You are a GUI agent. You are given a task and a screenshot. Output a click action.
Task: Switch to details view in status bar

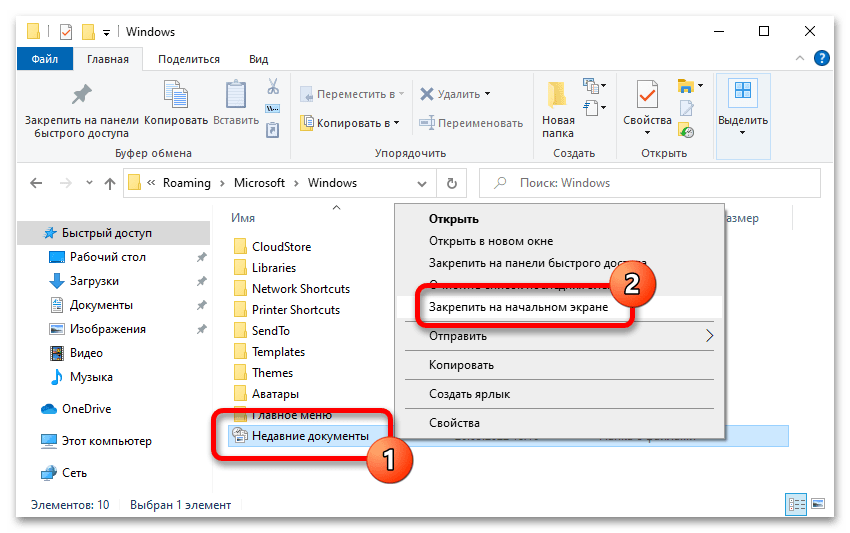point(797,505)
